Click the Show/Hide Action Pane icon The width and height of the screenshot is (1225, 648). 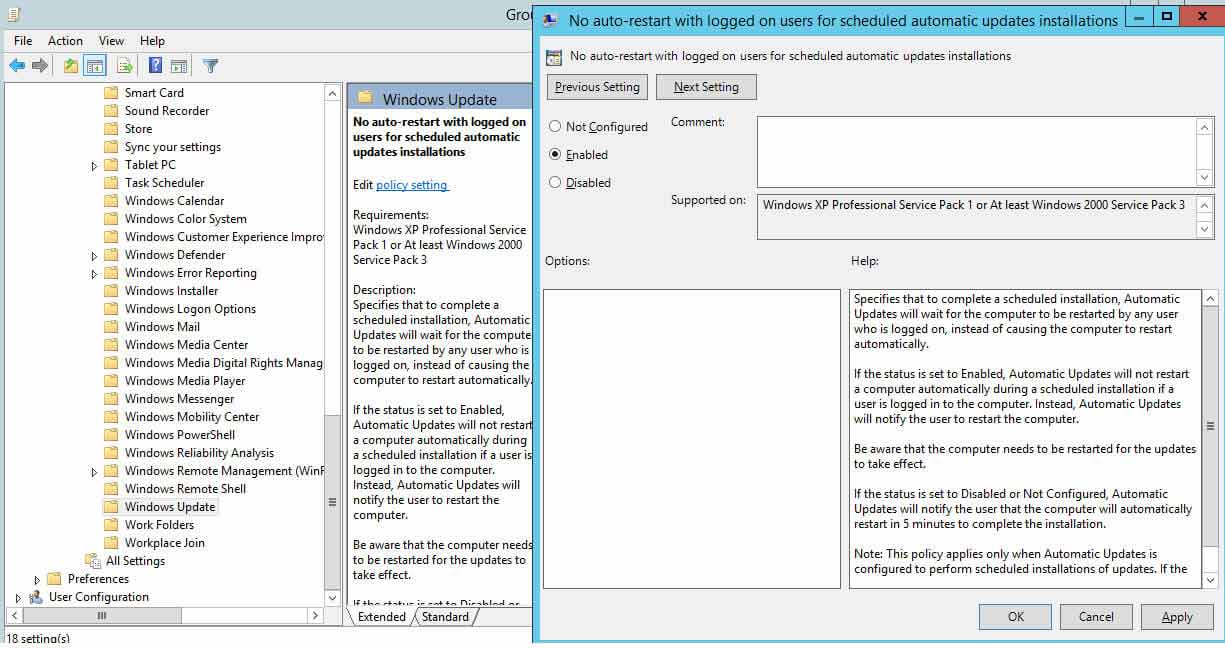coord(179,66)
